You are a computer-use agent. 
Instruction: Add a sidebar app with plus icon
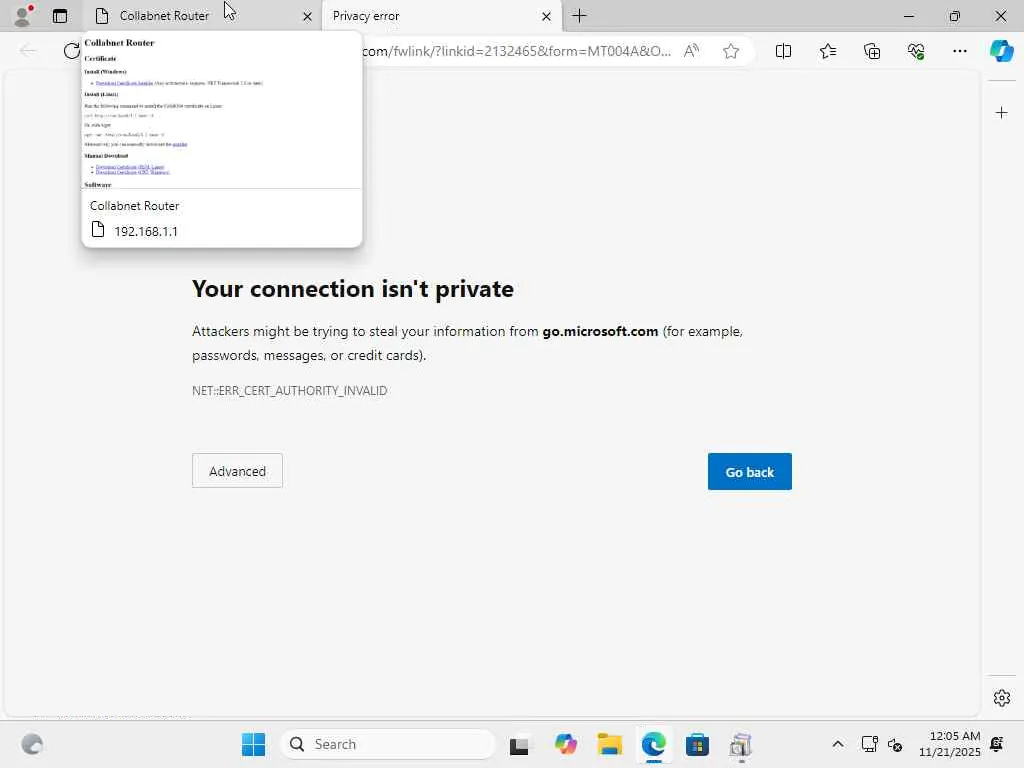[x=1002, y=113]
